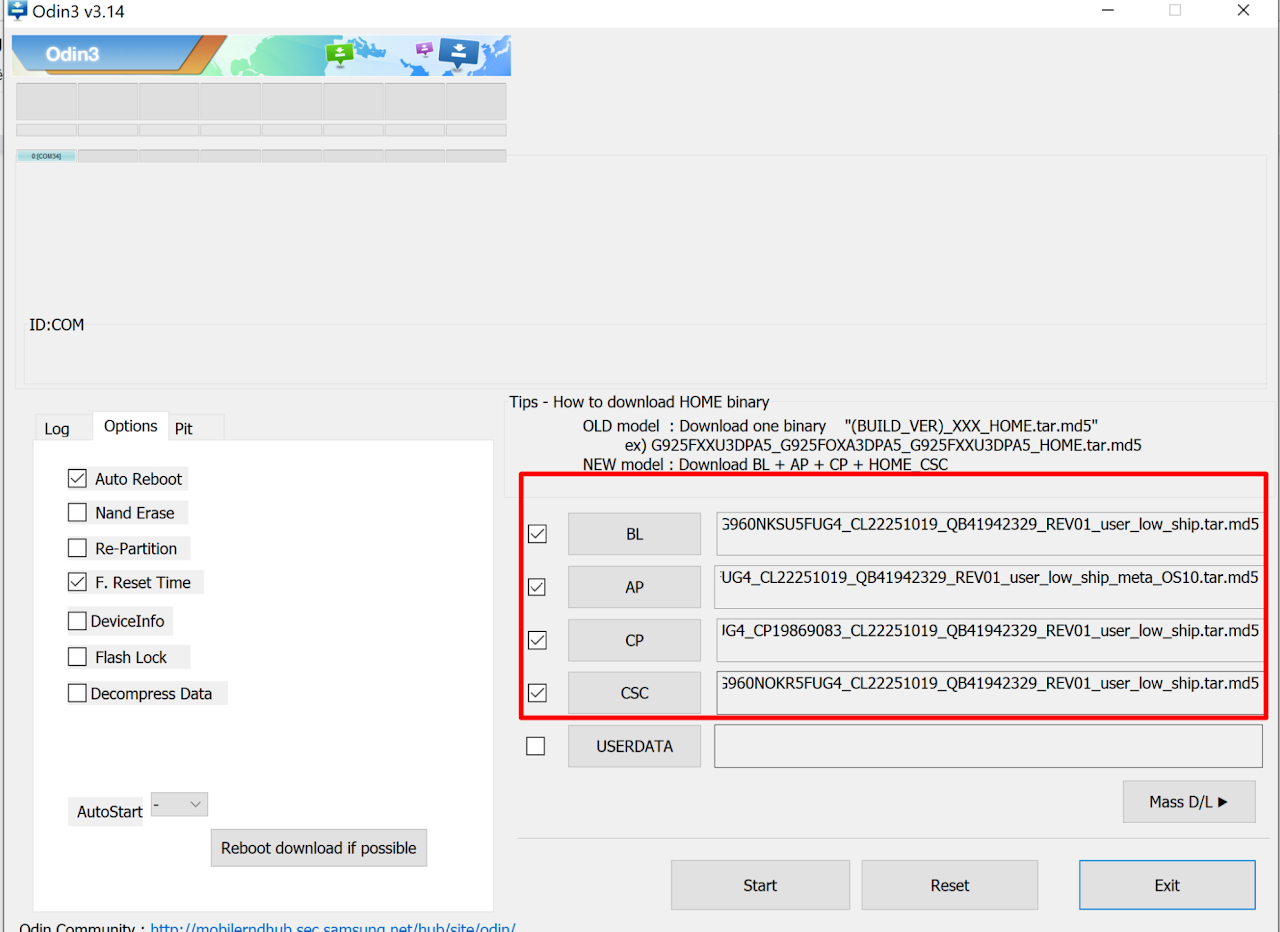Viewport: 1280px width, 932px height.
Task: Click the Reset button
Action: click(x=949, y=885)
